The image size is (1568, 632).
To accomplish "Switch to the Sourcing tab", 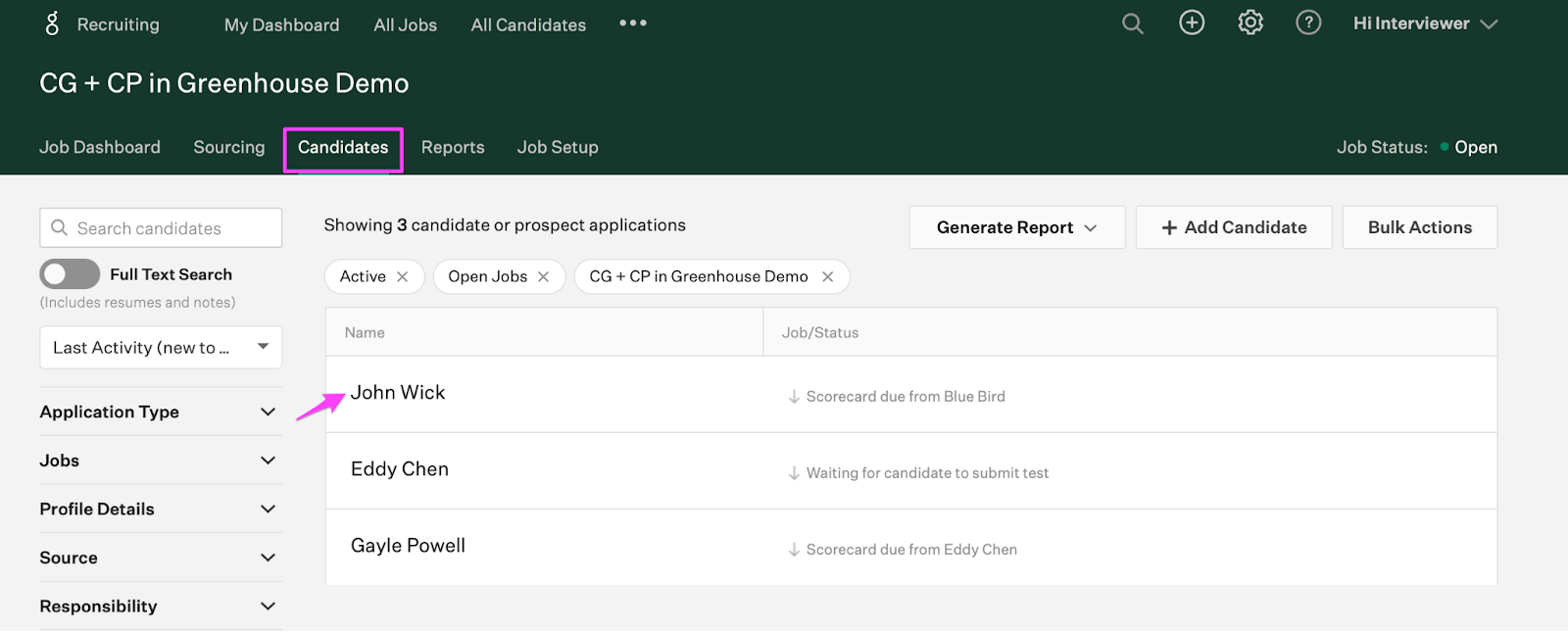I will tap(229, 147).
